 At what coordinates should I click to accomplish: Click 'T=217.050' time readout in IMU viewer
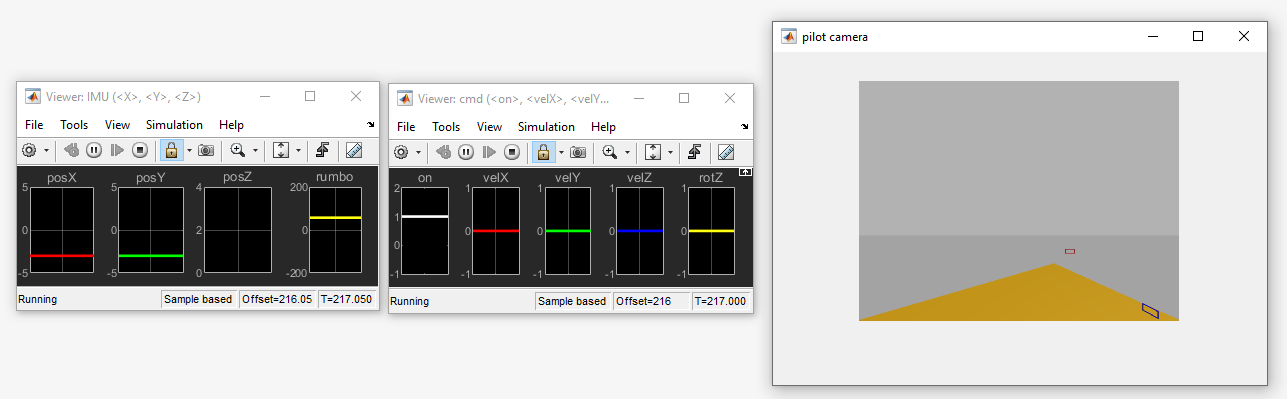click(346, 299)
